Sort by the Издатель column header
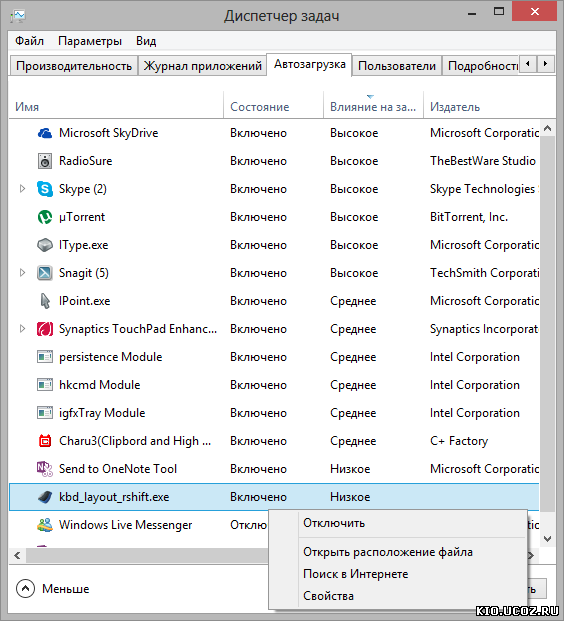The height and width of the screenshot is (621, 564). coord(490,105)
